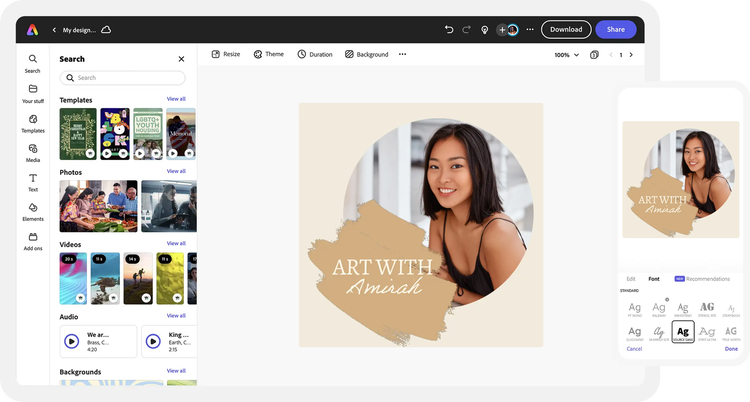Open top bar more options menu

pos(530,30)
